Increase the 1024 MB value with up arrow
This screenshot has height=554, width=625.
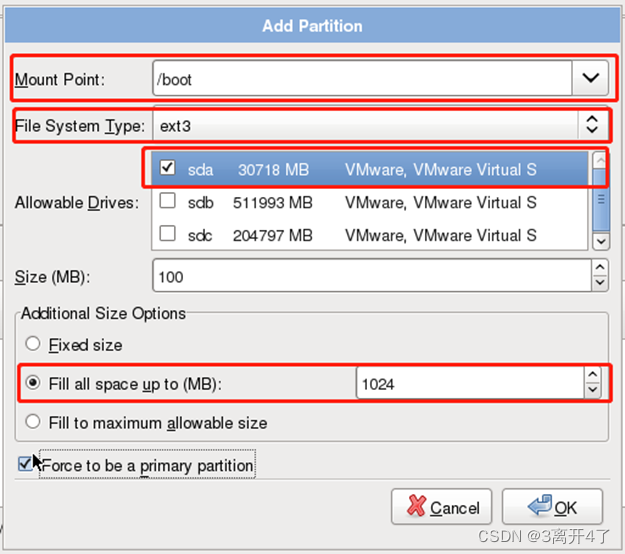pyautogui.click(x=593, y=375)
